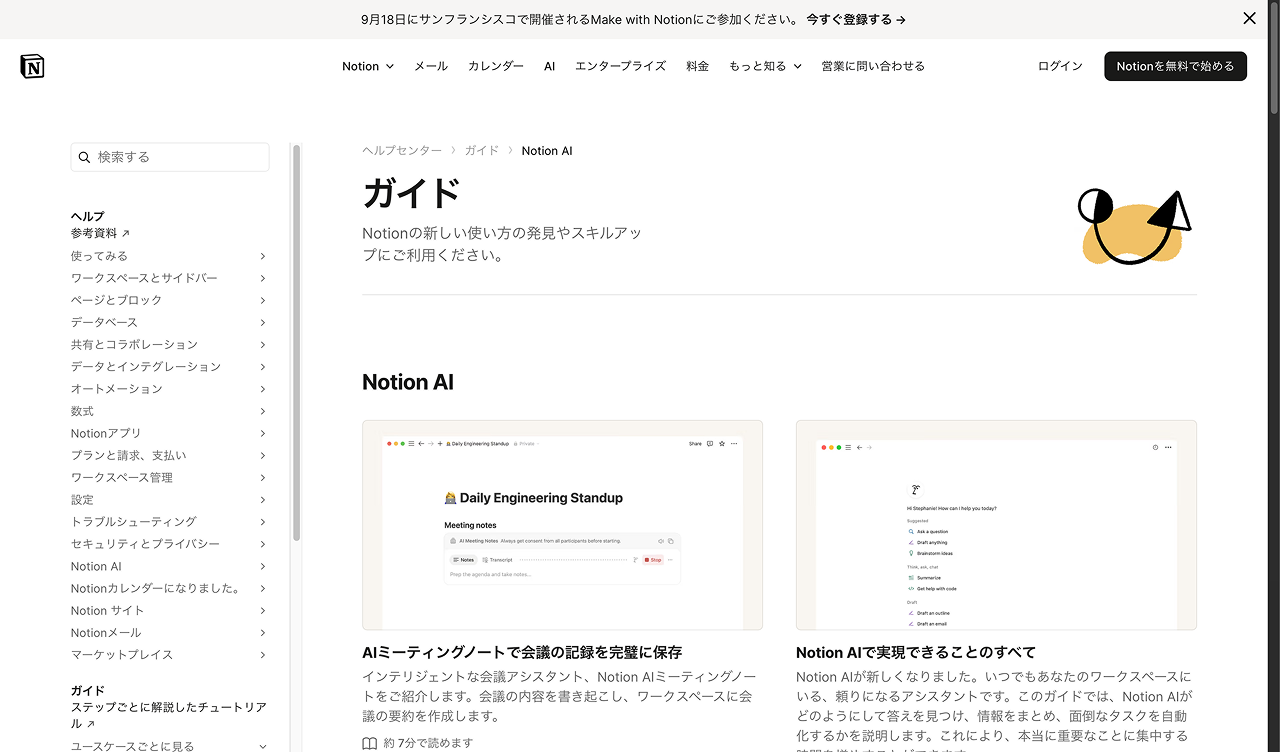Expand ワークスペースとサイドバー chevron

point(263,278)
